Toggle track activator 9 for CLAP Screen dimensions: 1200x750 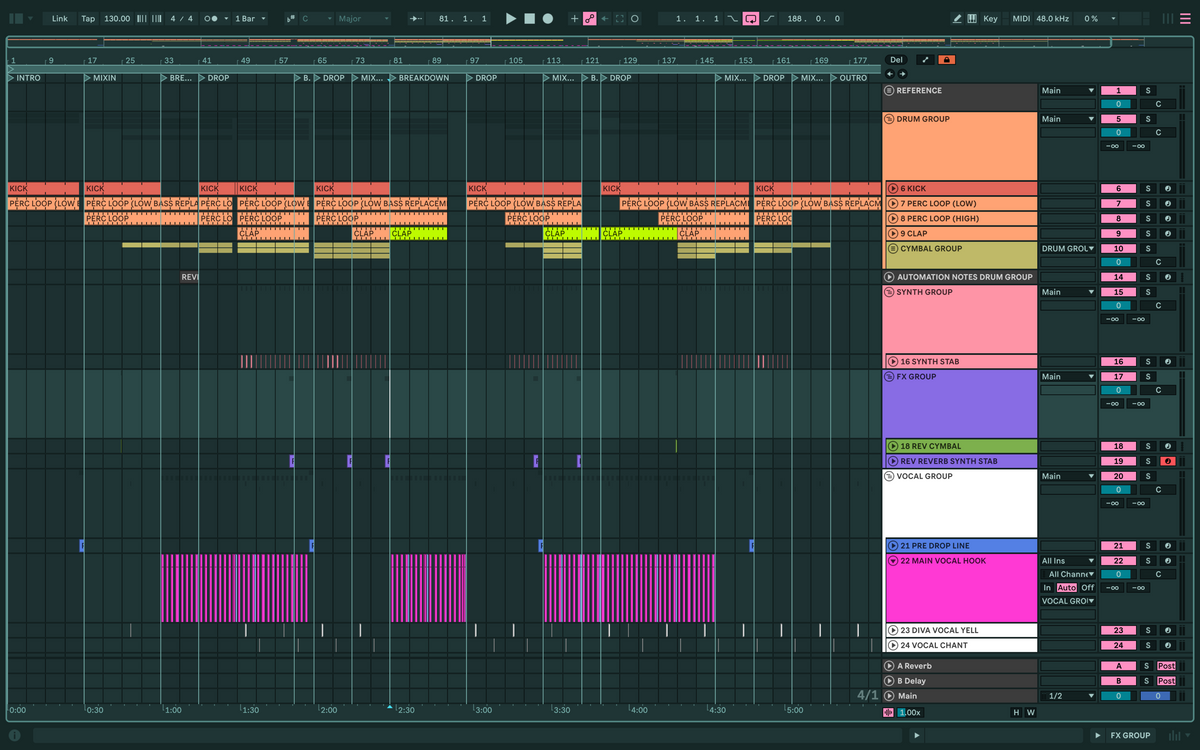pos(1118,233)
